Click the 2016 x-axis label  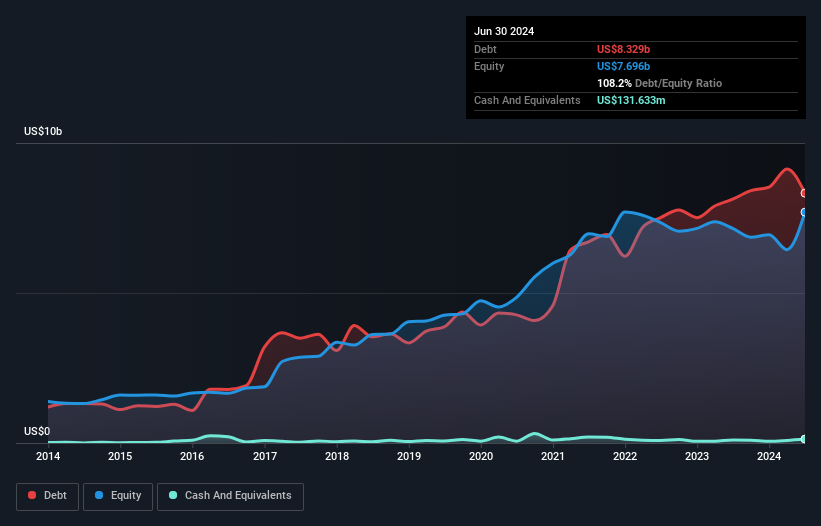[x=192, y=456]
